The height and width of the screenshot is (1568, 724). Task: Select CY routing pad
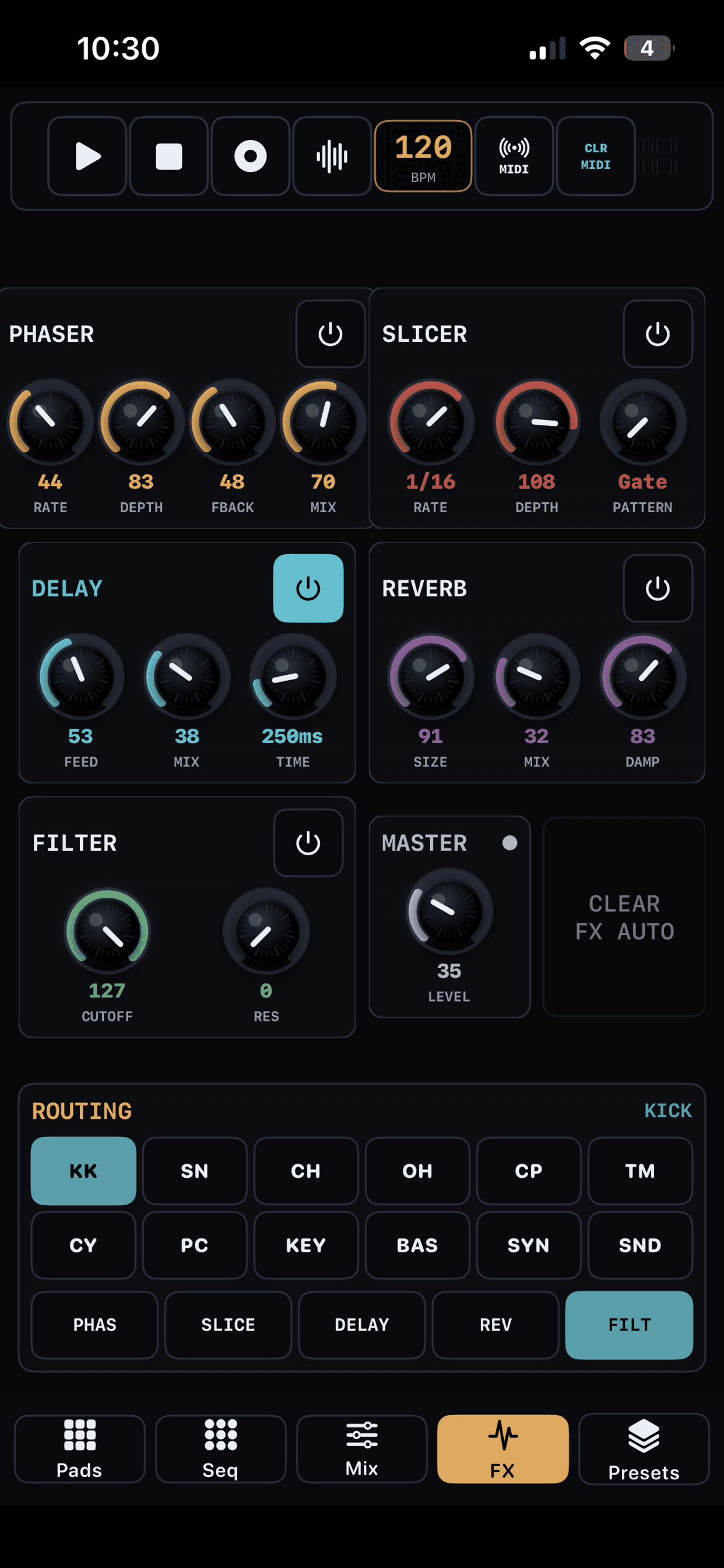tap(83, 1245)
